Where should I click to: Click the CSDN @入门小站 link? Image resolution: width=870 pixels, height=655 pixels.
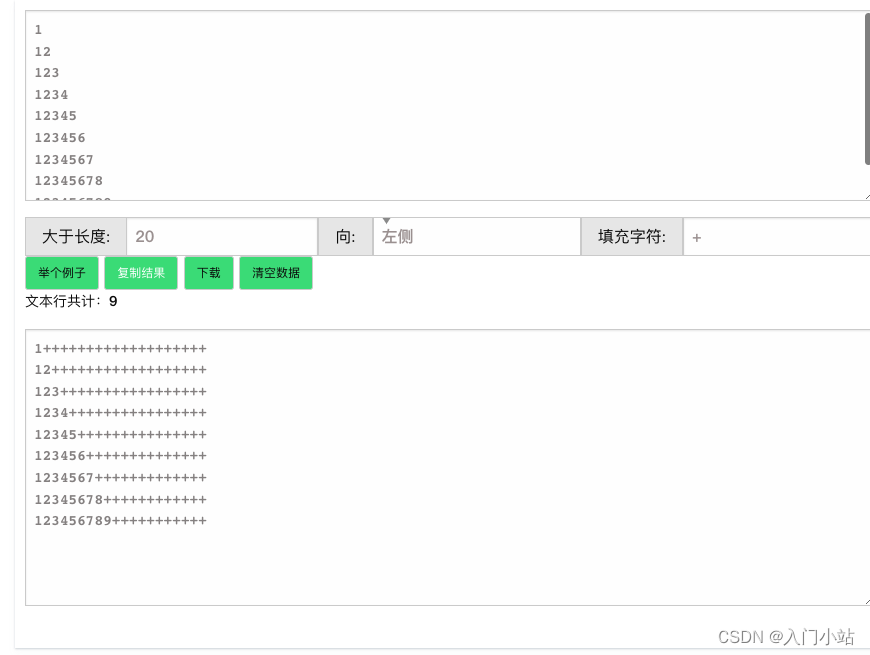tap(786, 636)
